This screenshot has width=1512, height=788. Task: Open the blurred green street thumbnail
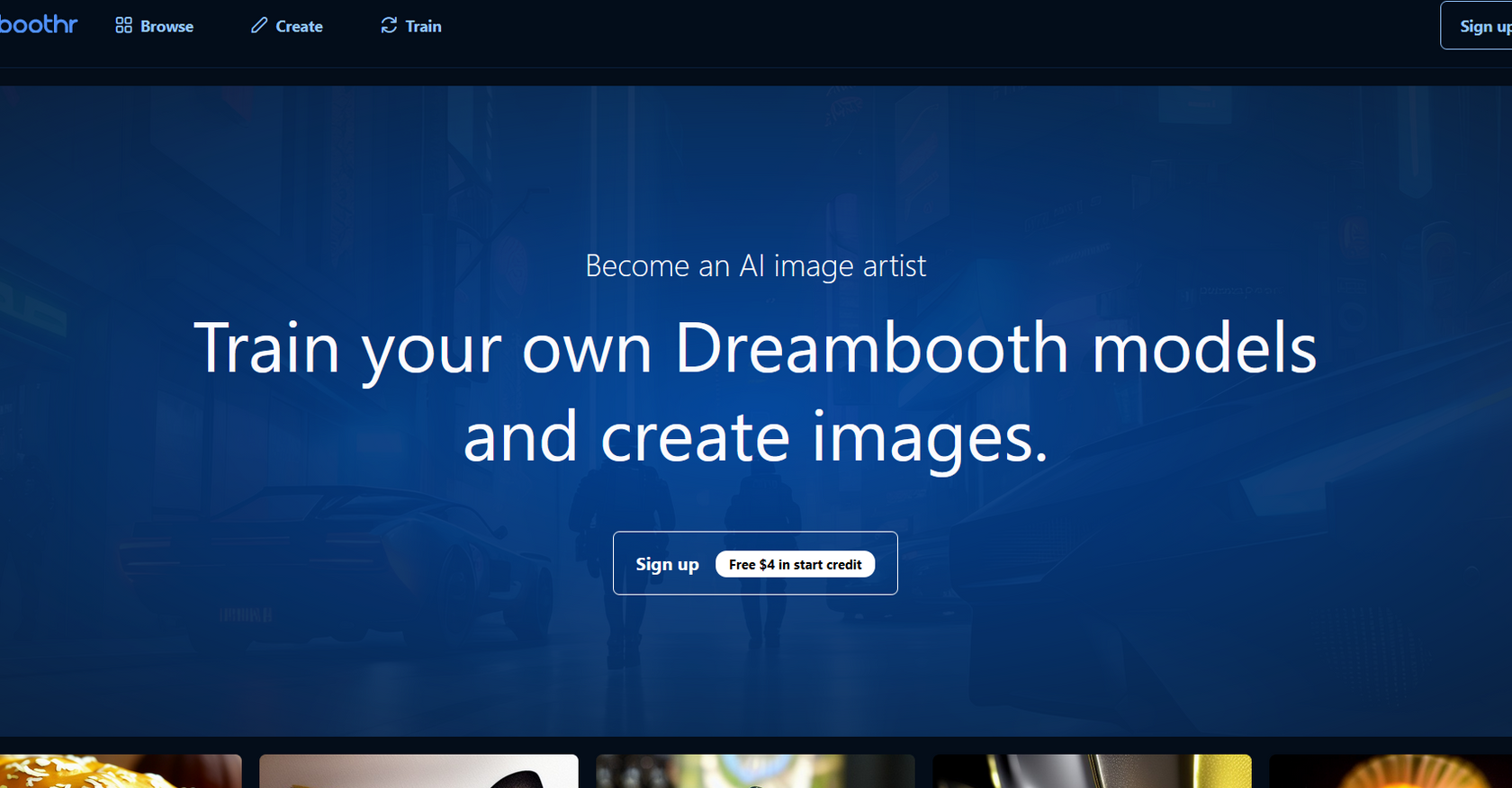755,772
